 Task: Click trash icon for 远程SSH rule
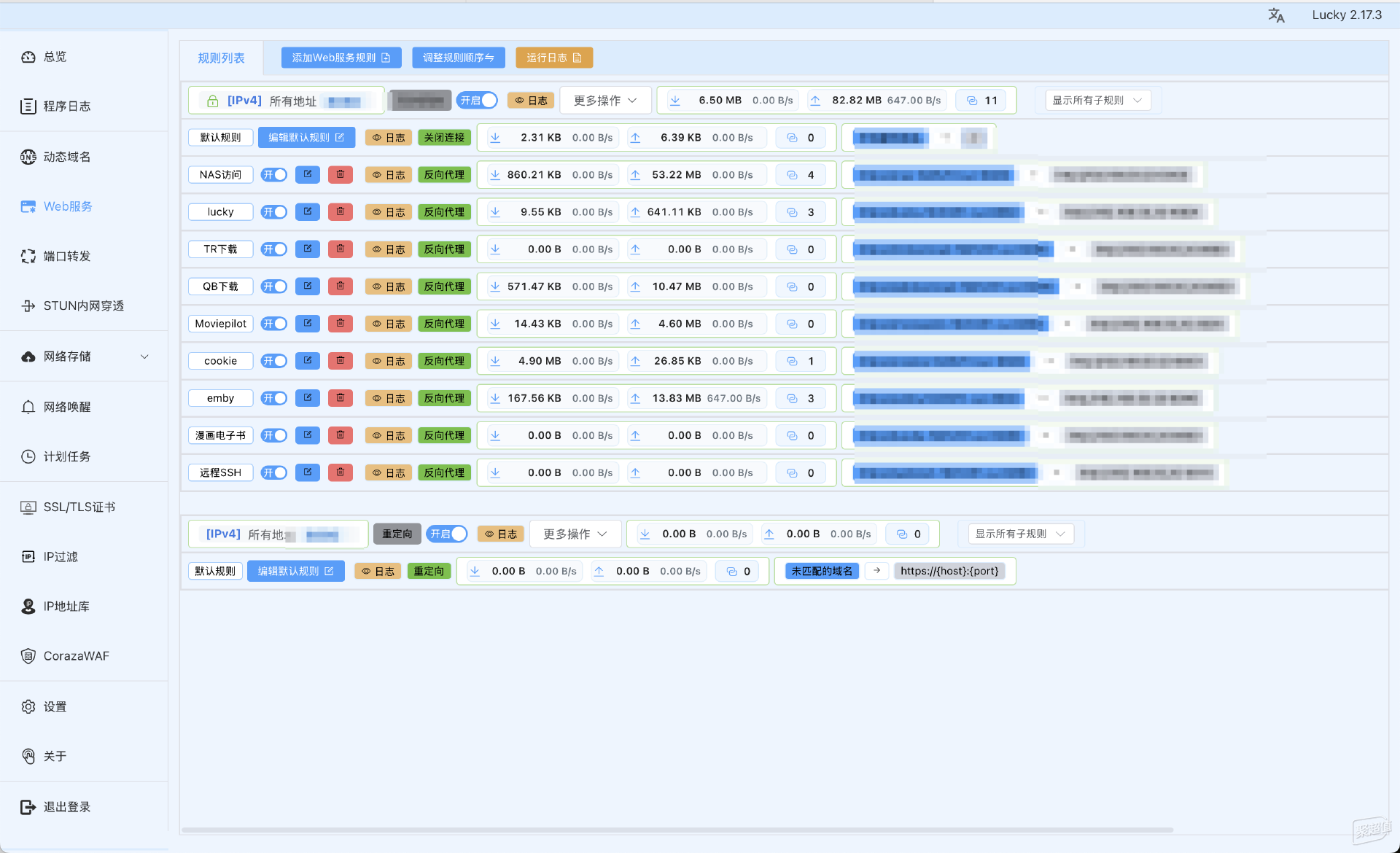point(341,472)
